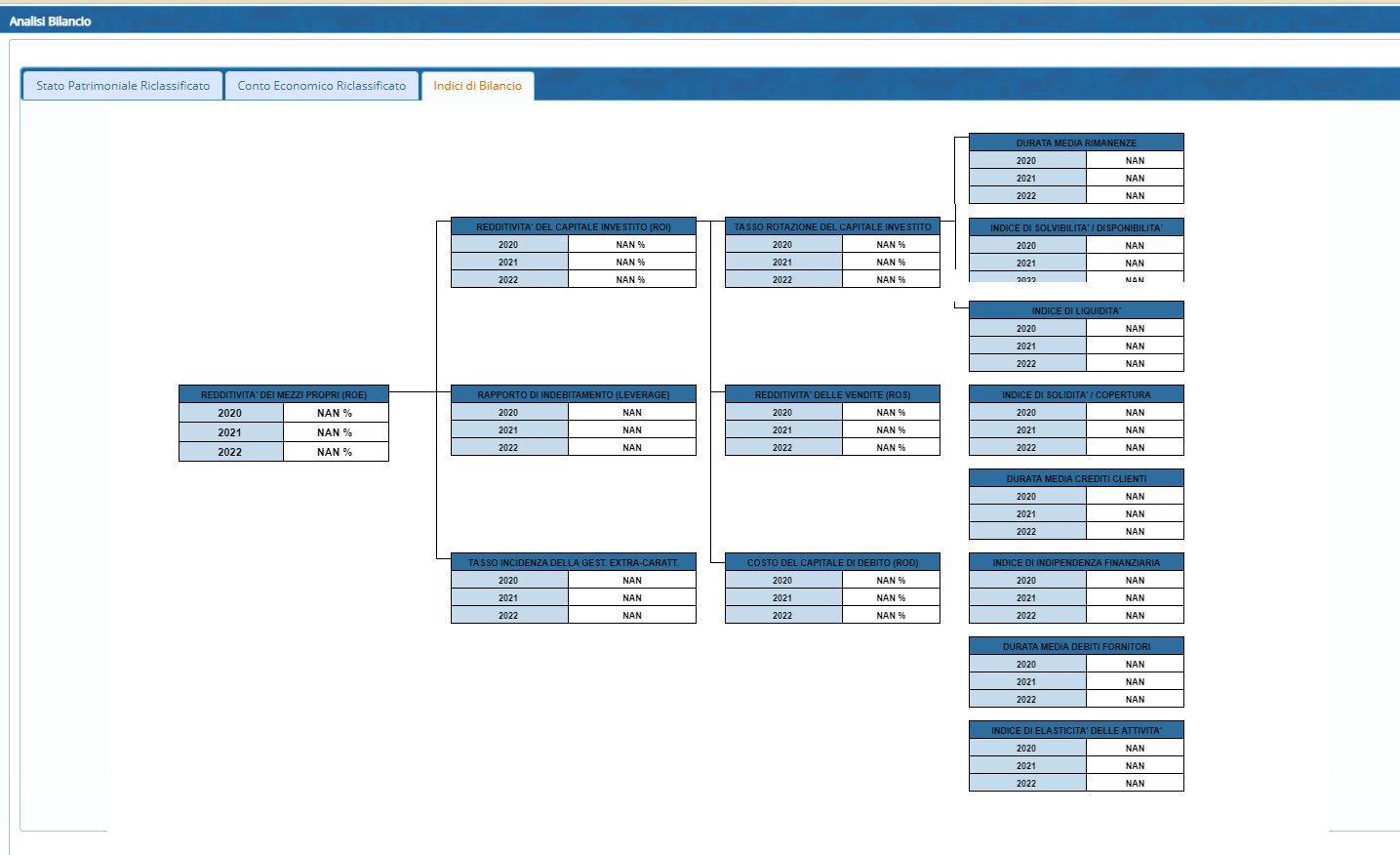
Task: Click the ROI table header
Action: [573, 226]
